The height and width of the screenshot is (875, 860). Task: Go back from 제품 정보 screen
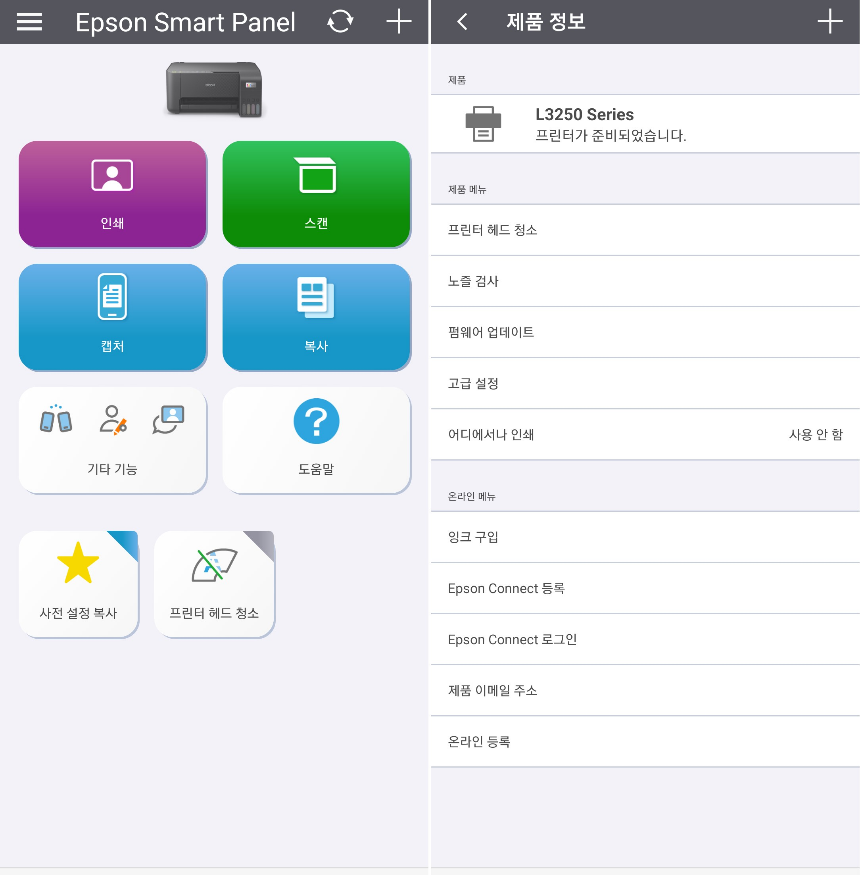coord(462,22)
